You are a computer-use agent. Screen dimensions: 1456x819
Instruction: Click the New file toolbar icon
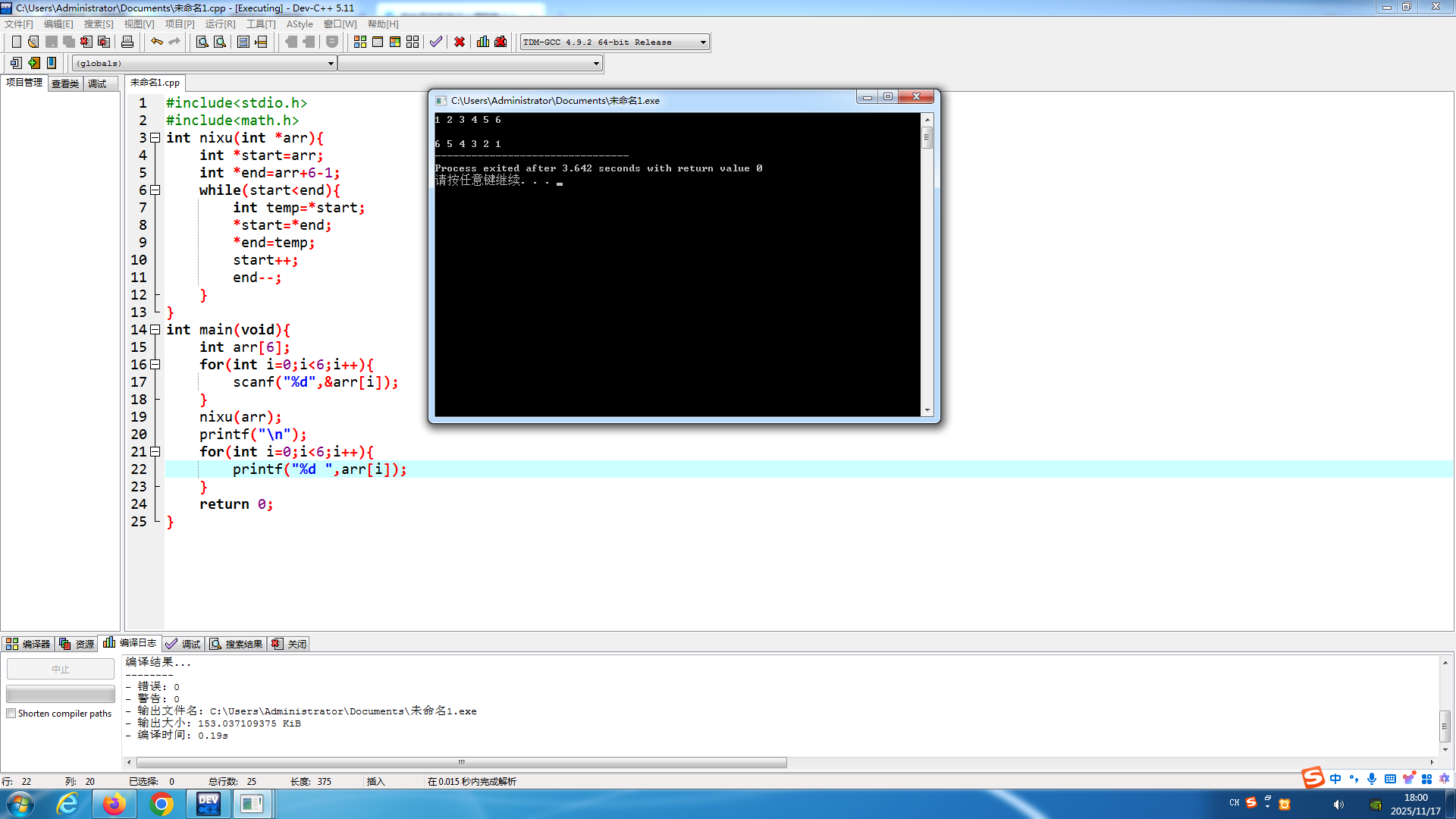pyautogui.click(x=16, y=42)
